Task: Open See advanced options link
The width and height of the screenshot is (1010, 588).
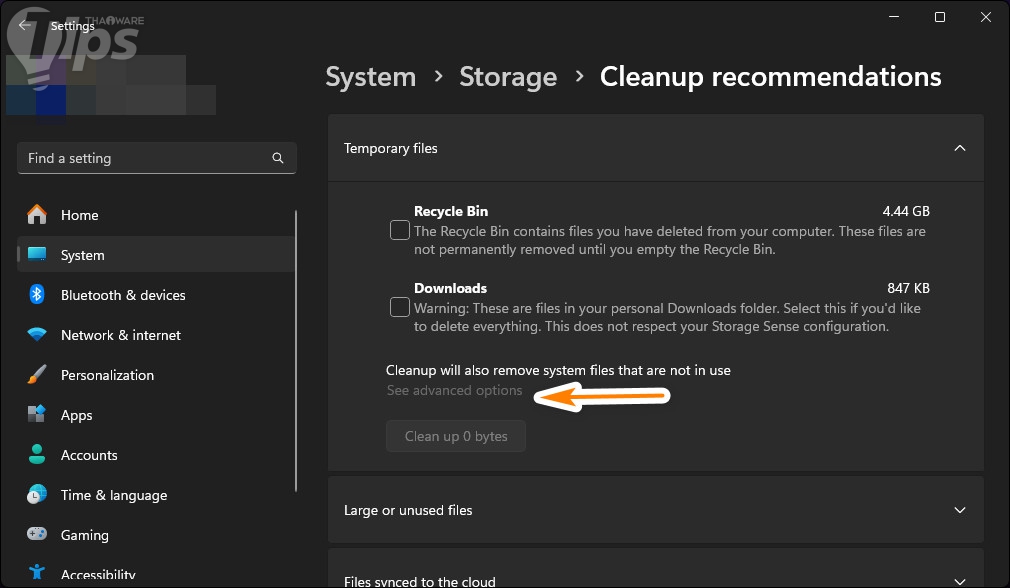Action: (x=455, y=390)
